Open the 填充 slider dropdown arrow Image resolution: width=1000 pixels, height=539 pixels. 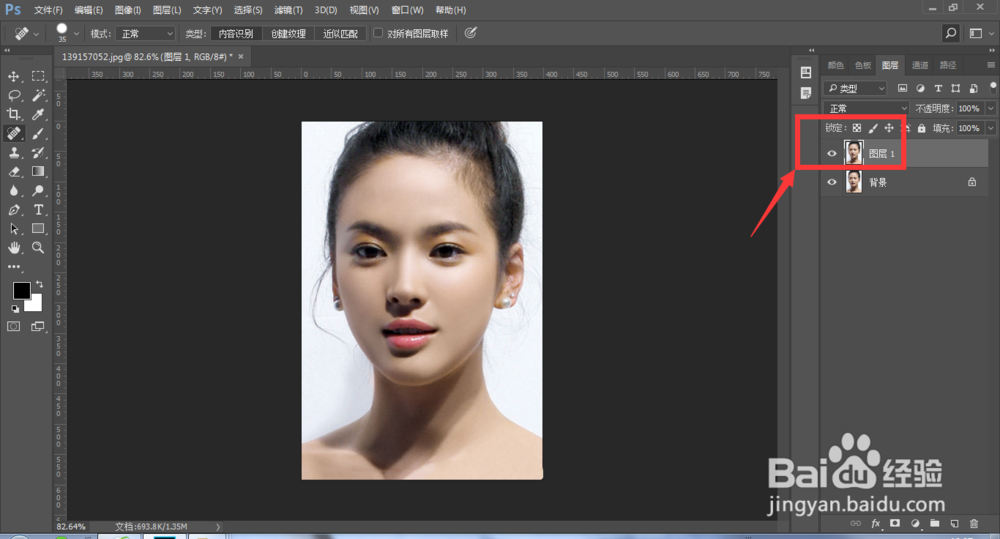click(x=990, y=128)
